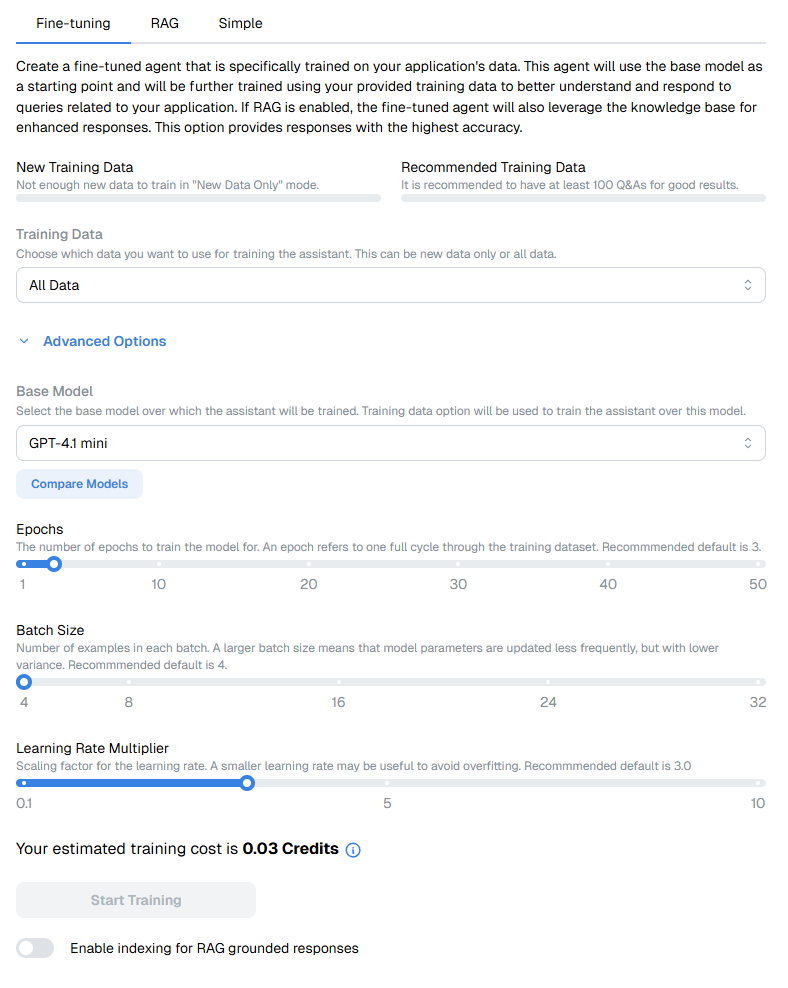
Task: Set Learning Rate slider to the 5 mark
Action: (387, 783)
